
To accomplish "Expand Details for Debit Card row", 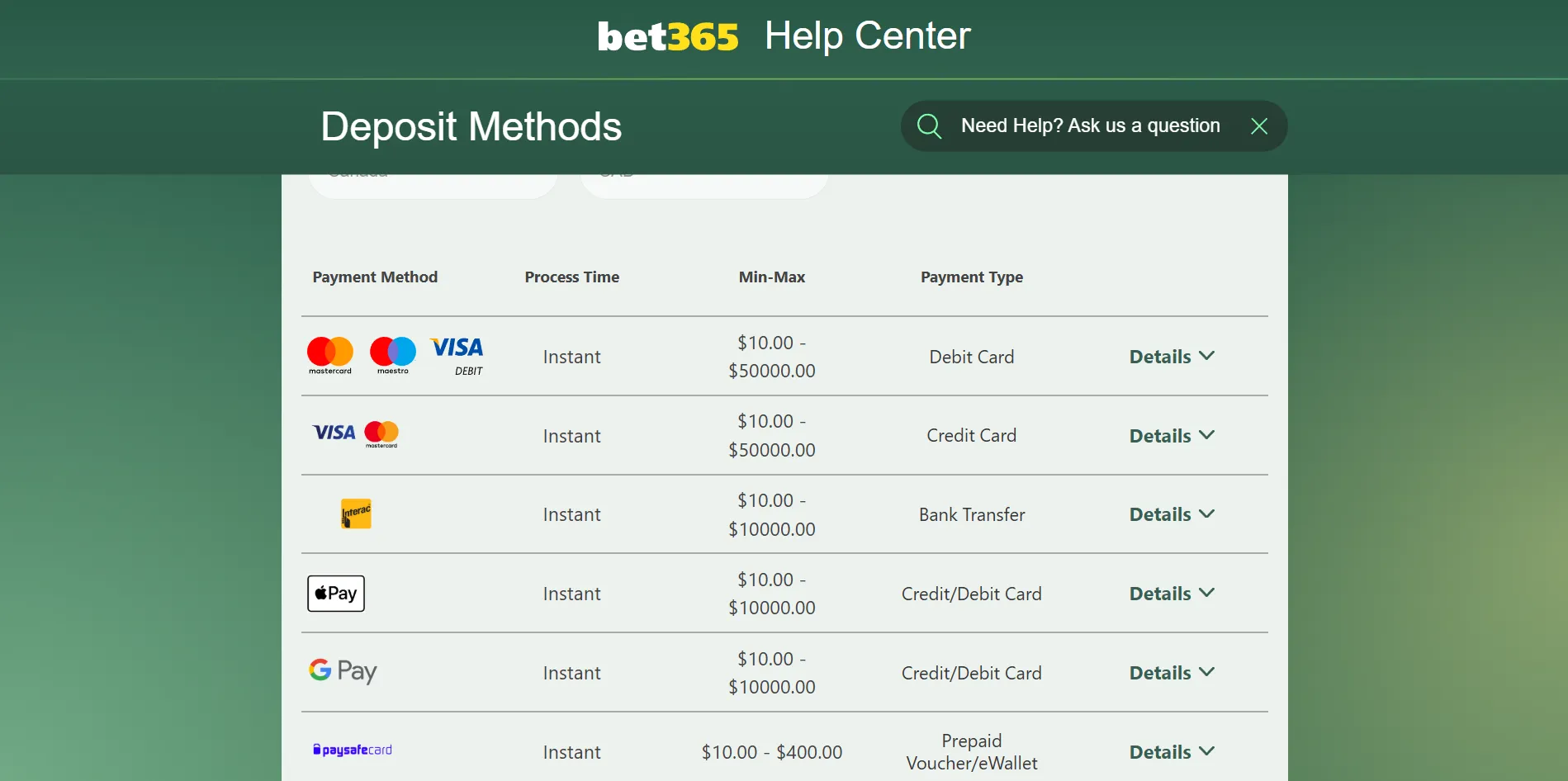I will (1172, 357).
